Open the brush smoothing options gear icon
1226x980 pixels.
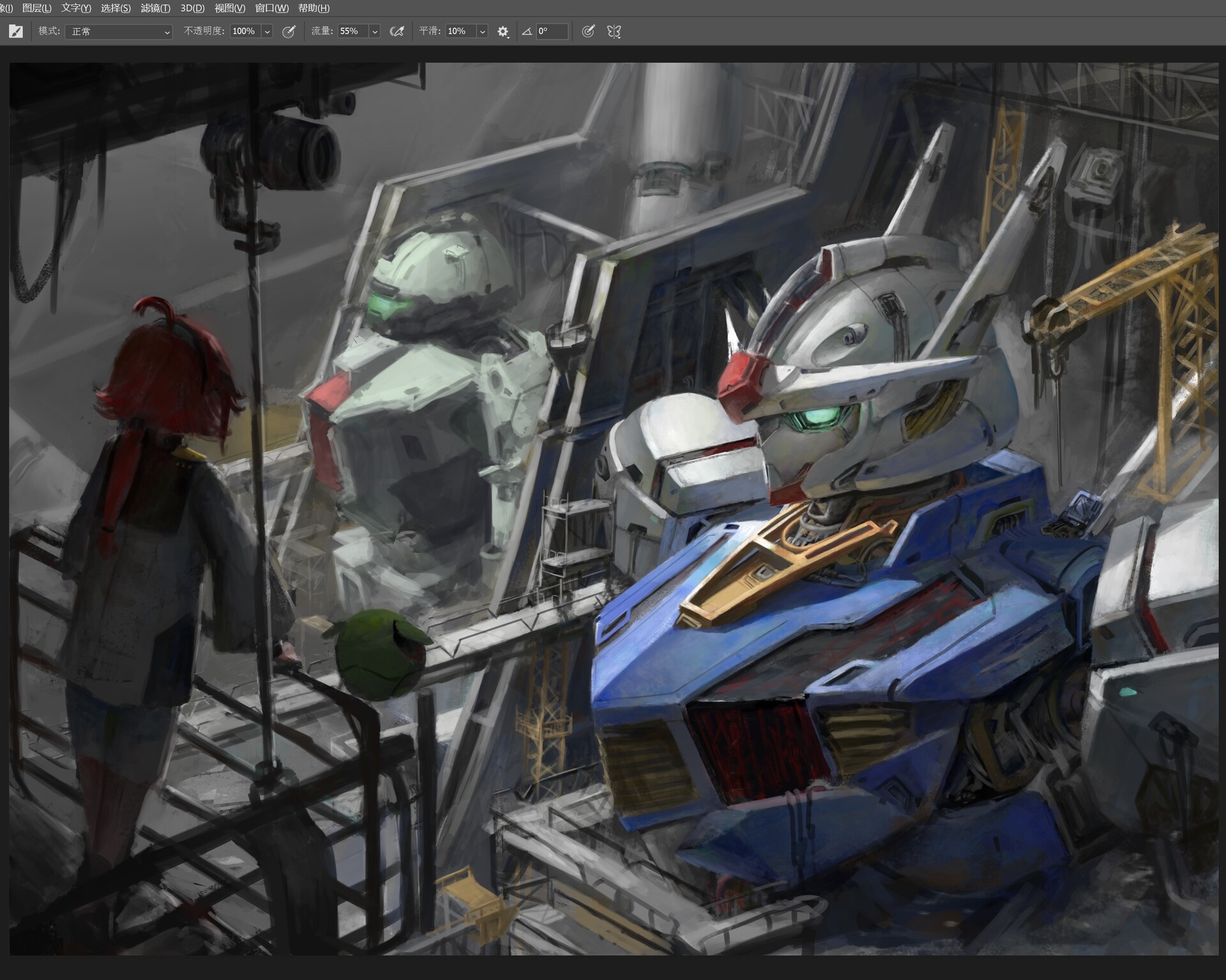click(502, 31)
